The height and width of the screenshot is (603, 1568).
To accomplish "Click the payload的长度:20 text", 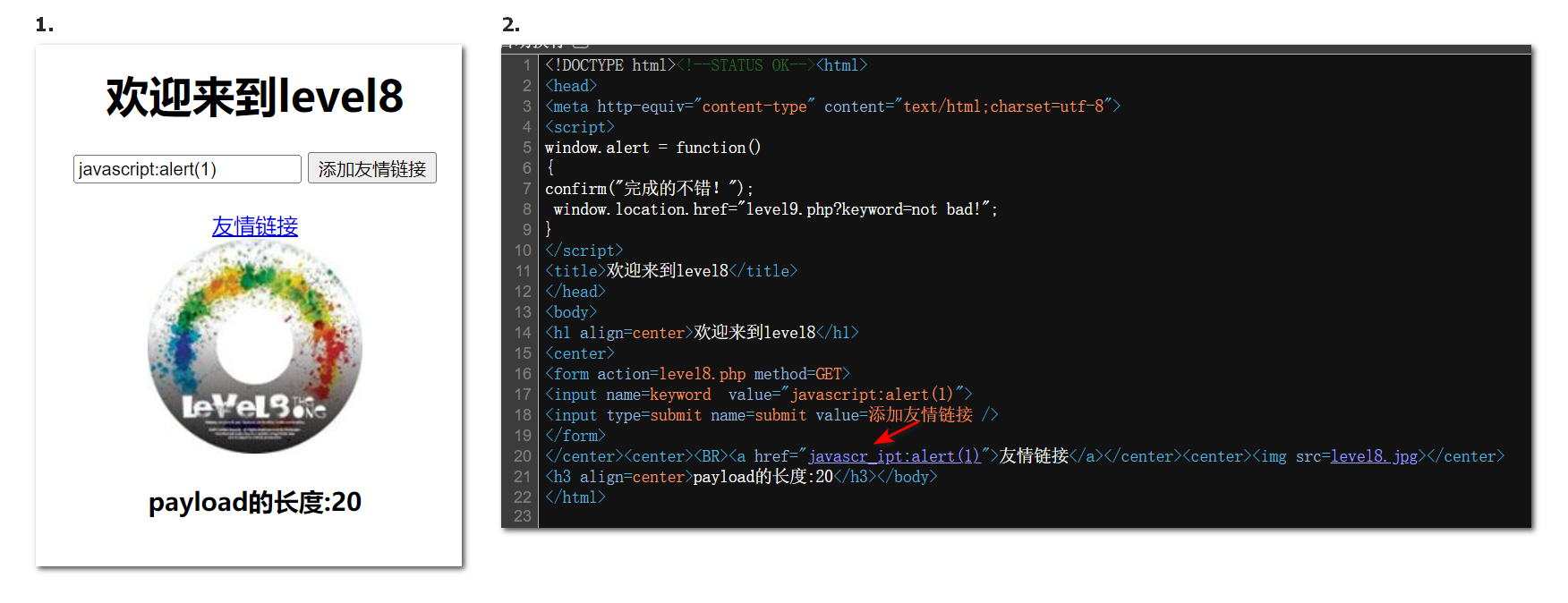I will (x=255, y=502).
